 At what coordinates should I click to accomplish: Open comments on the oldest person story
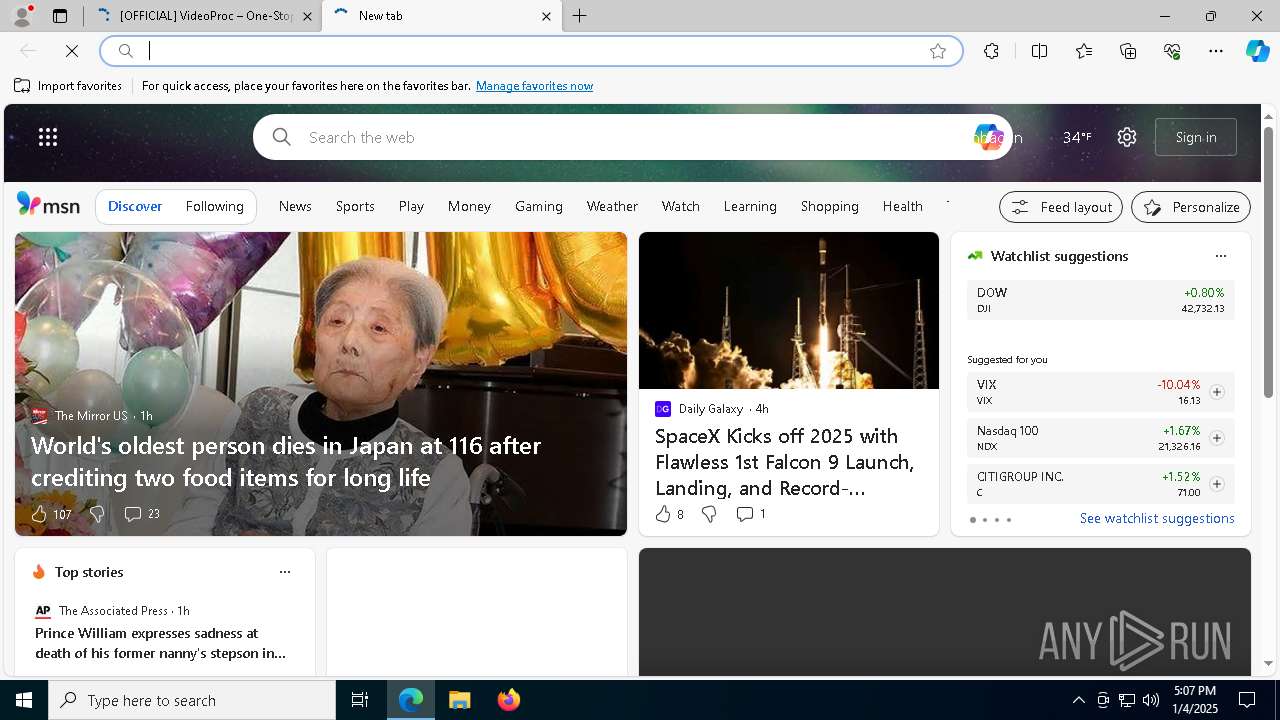(x=133, y=514)
